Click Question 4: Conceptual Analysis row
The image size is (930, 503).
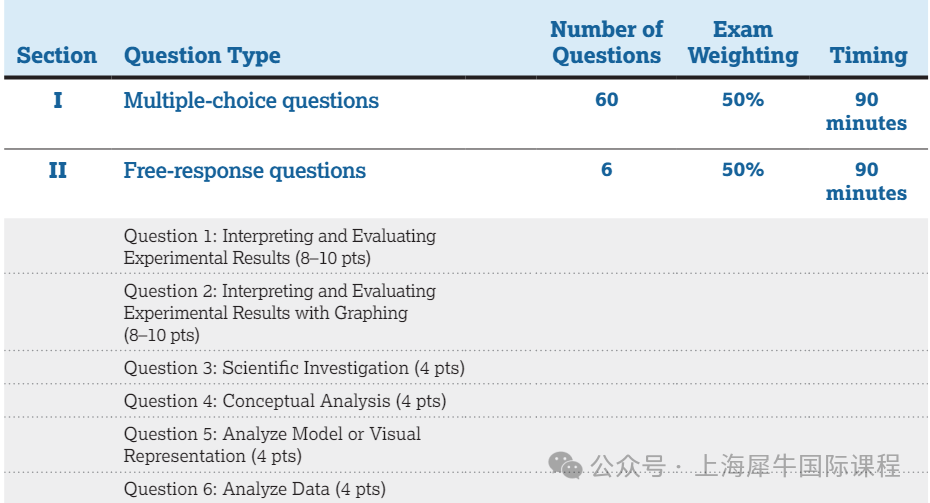(x=285, y=401)
